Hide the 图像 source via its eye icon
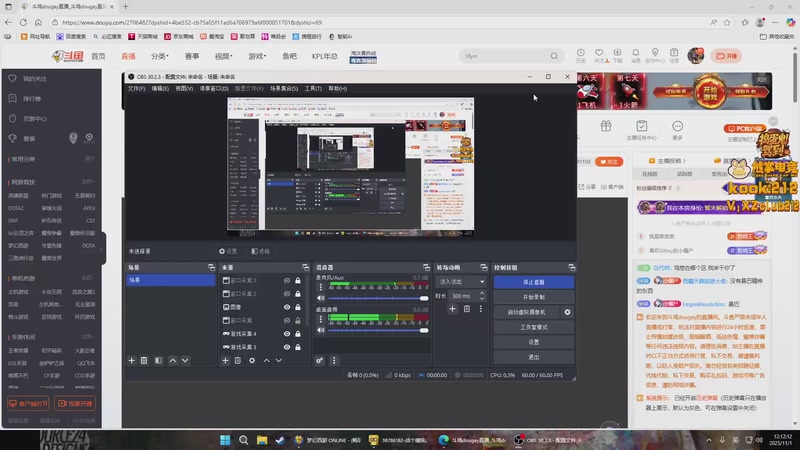 coord(287,307)
